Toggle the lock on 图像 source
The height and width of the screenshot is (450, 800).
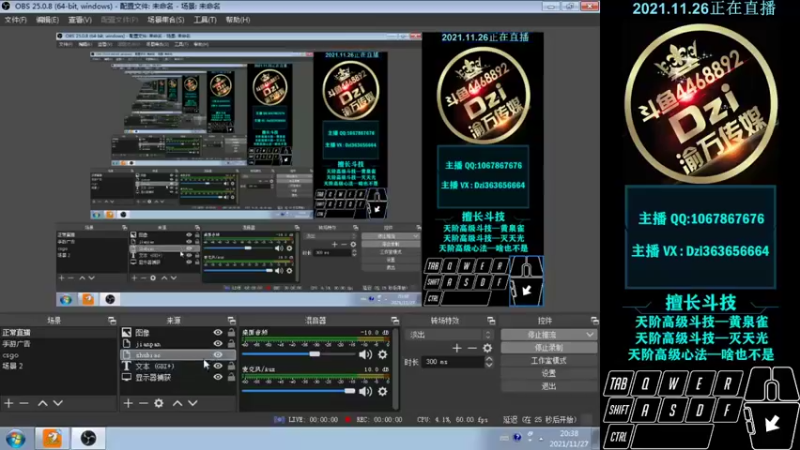231,333
